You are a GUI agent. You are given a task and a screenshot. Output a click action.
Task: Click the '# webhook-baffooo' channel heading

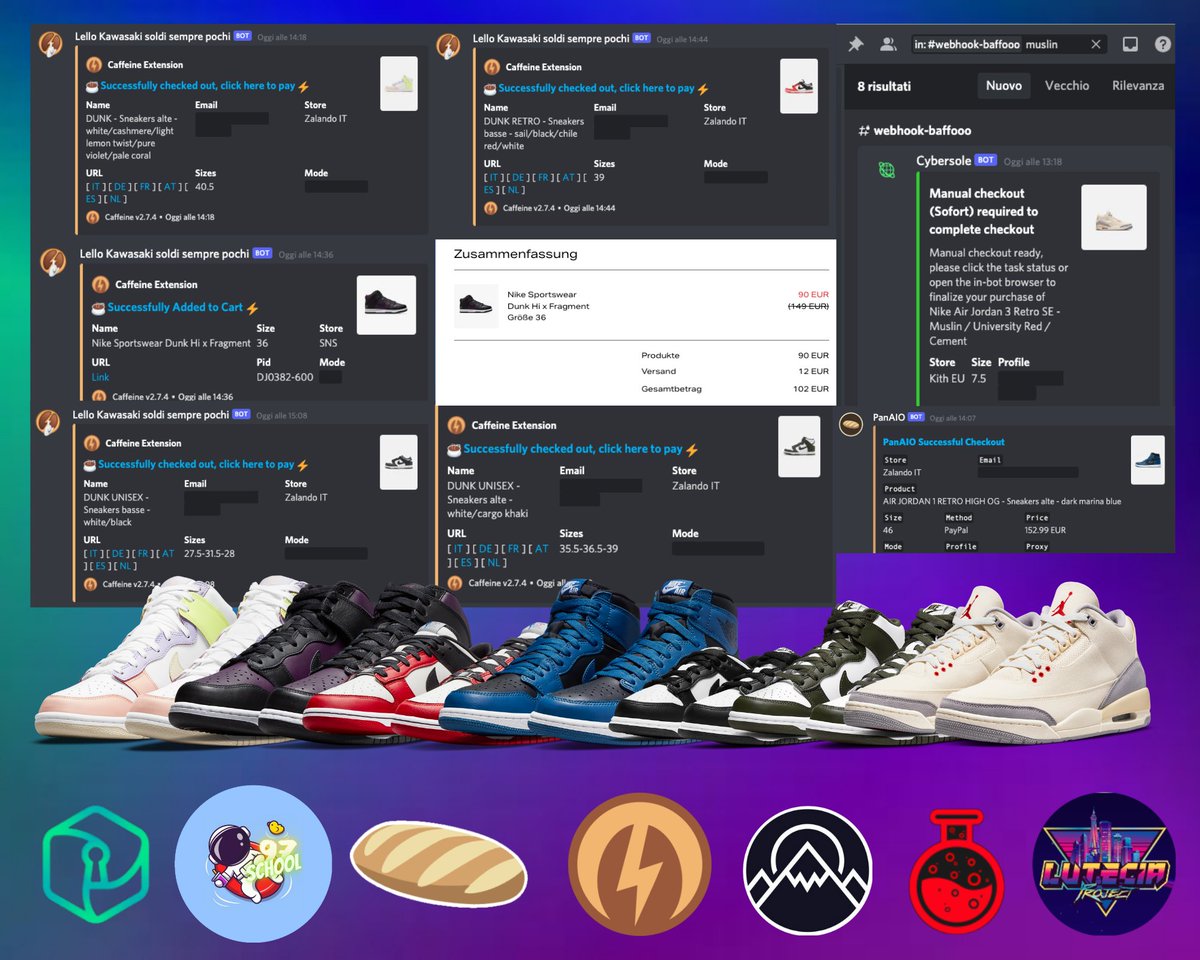point(914,131)
